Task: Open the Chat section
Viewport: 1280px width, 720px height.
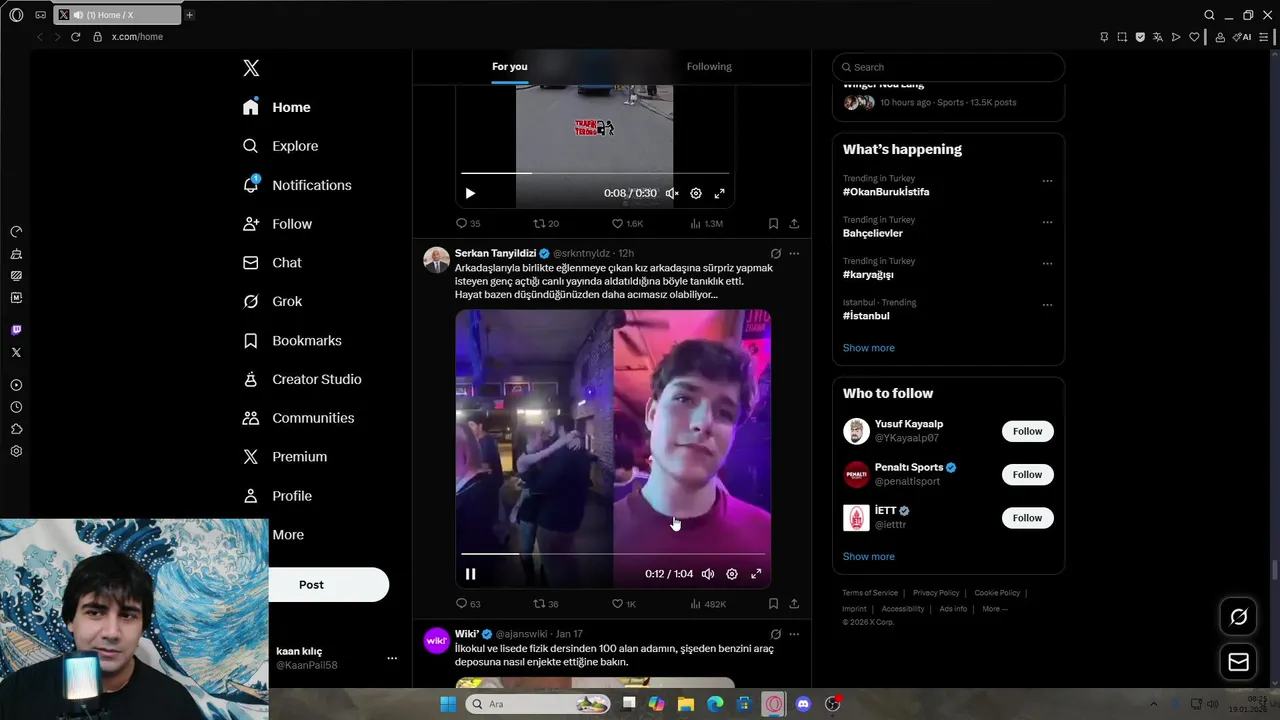Action: coord(272,263)
